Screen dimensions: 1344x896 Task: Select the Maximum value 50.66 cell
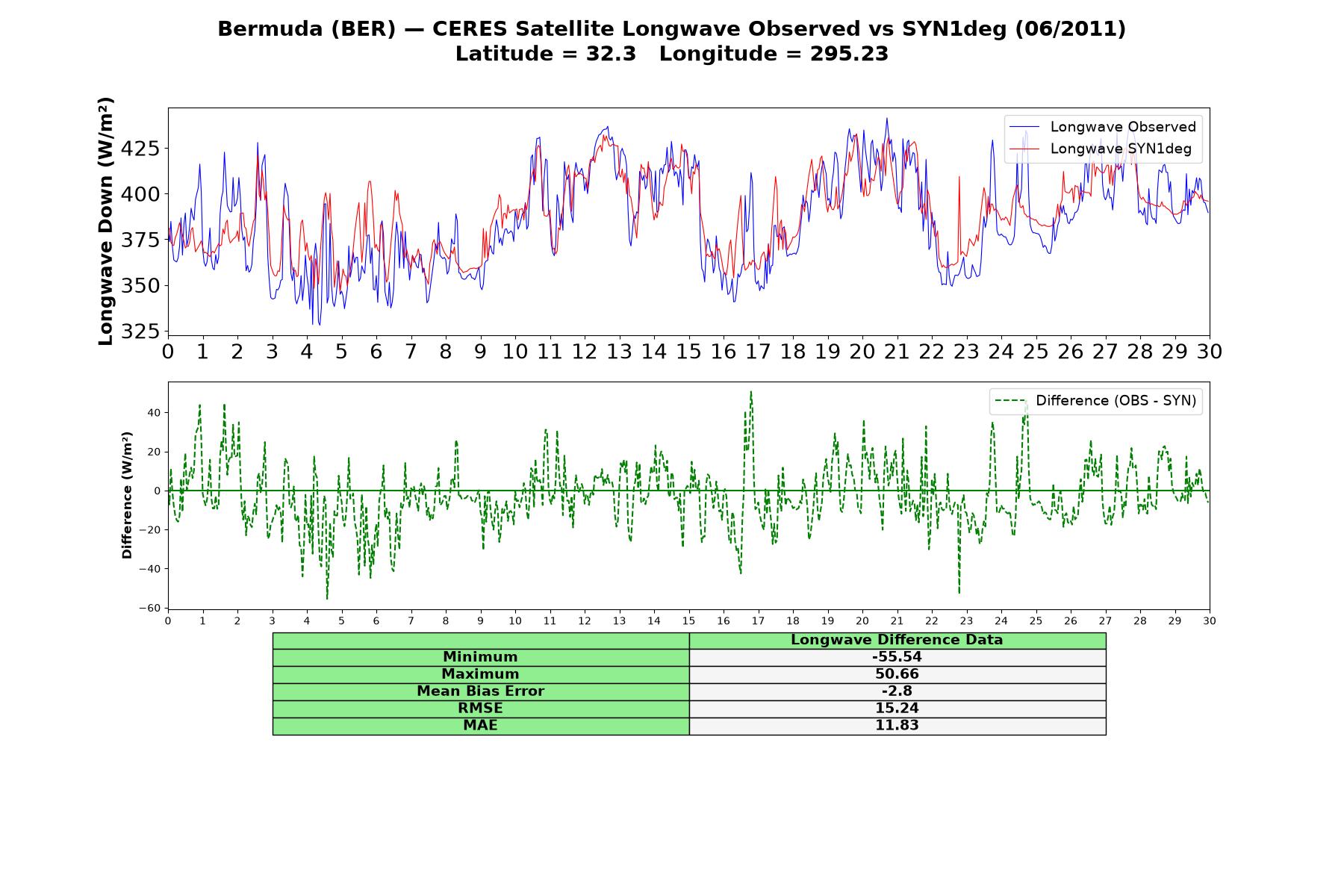[897, 674]
